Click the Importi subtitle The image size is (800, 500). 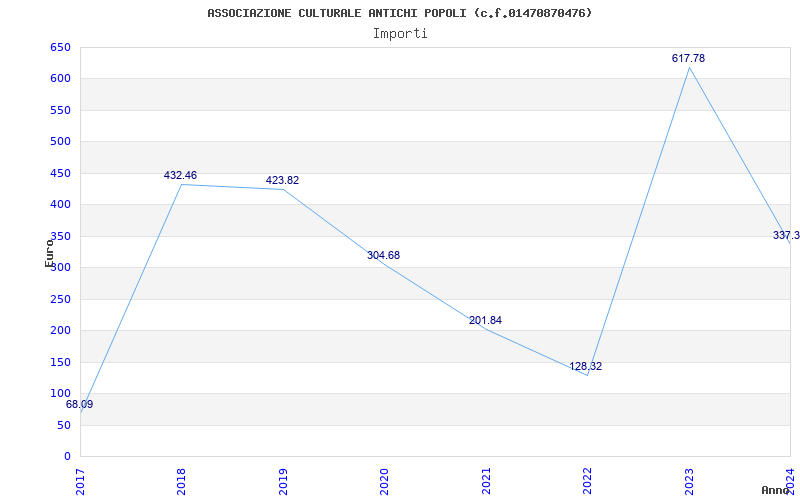[x=400, y=34]
